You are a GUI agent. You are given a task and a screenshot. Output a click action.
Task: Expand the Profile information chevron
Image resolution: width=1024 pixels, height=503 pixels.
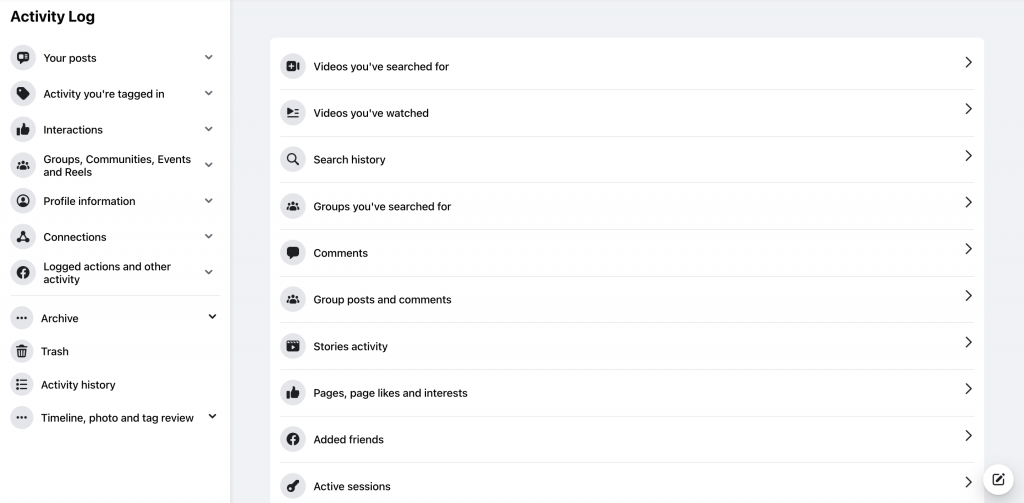208,201
